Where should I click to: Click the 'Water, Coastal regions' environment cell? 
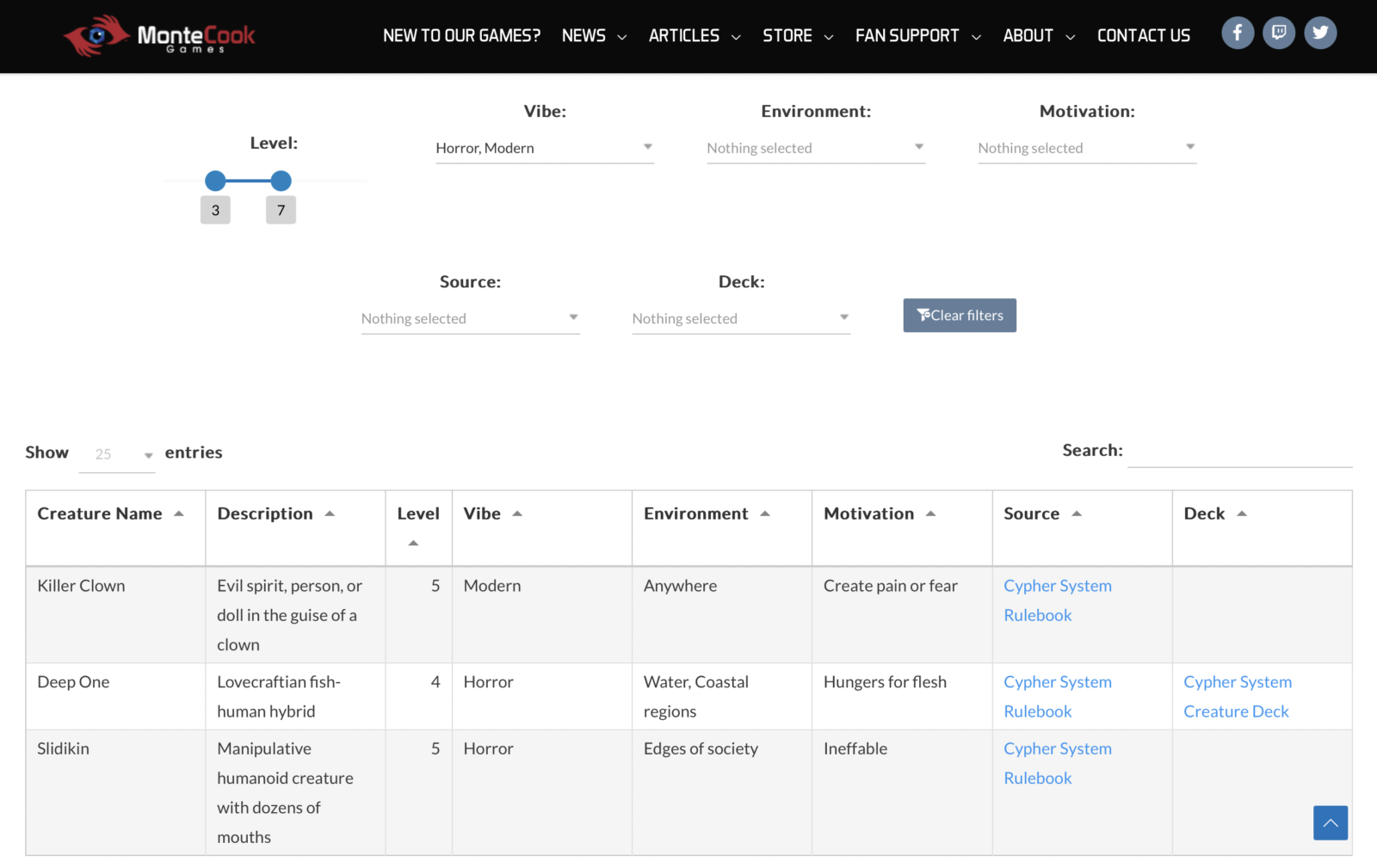click(722, 696)
